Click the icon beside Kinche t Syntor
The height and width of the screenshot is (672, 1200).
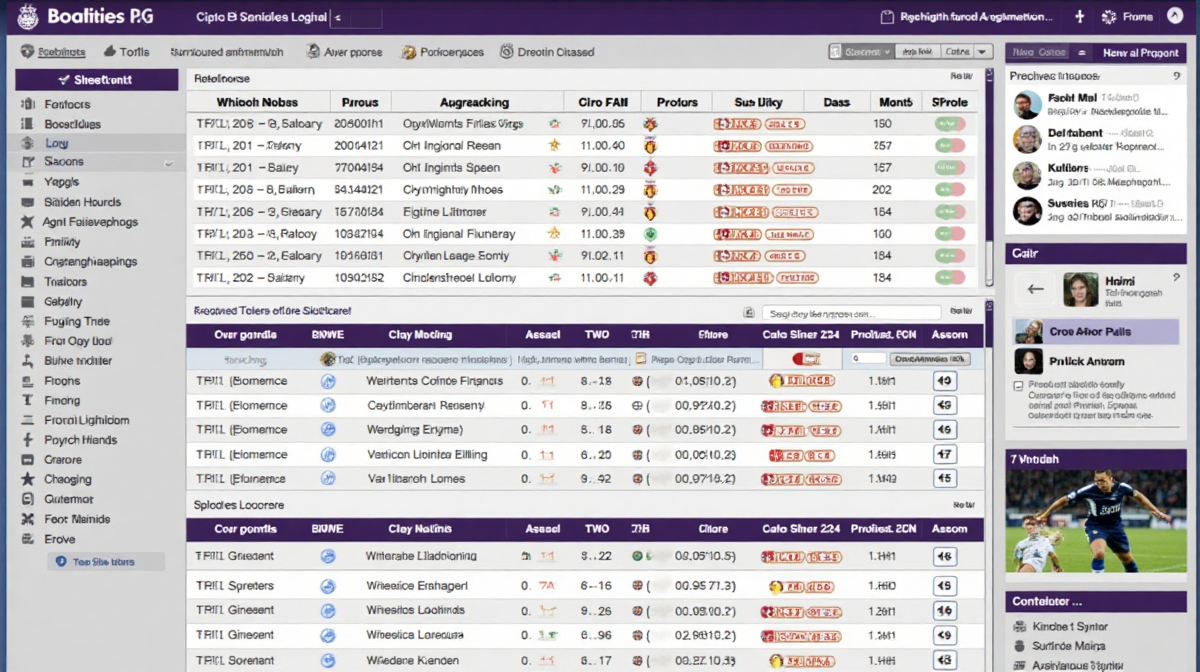click(1019, 627)
